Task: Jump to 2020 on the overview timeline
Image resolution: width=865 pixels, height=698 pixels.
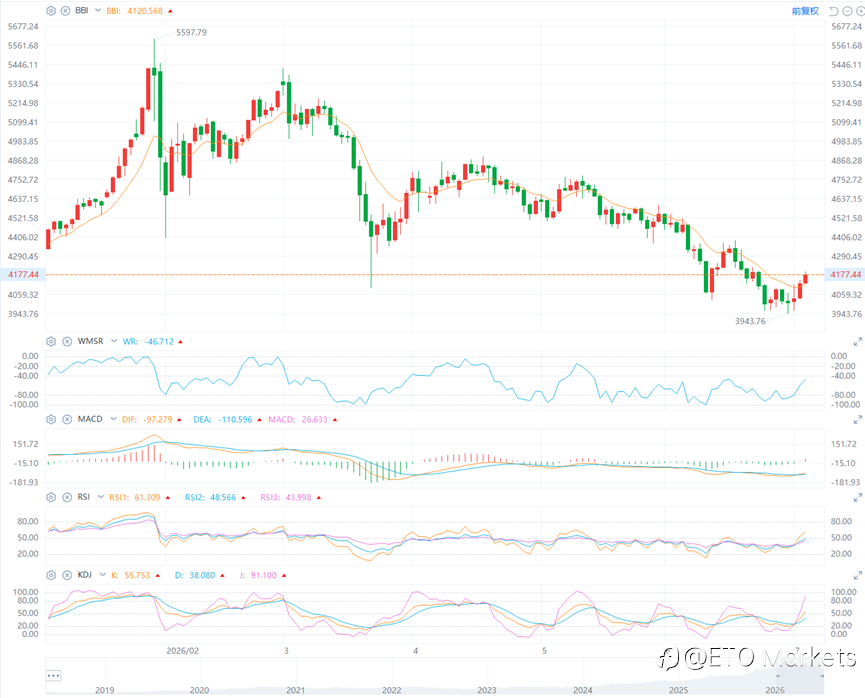Action: click(x=200, y=690)
